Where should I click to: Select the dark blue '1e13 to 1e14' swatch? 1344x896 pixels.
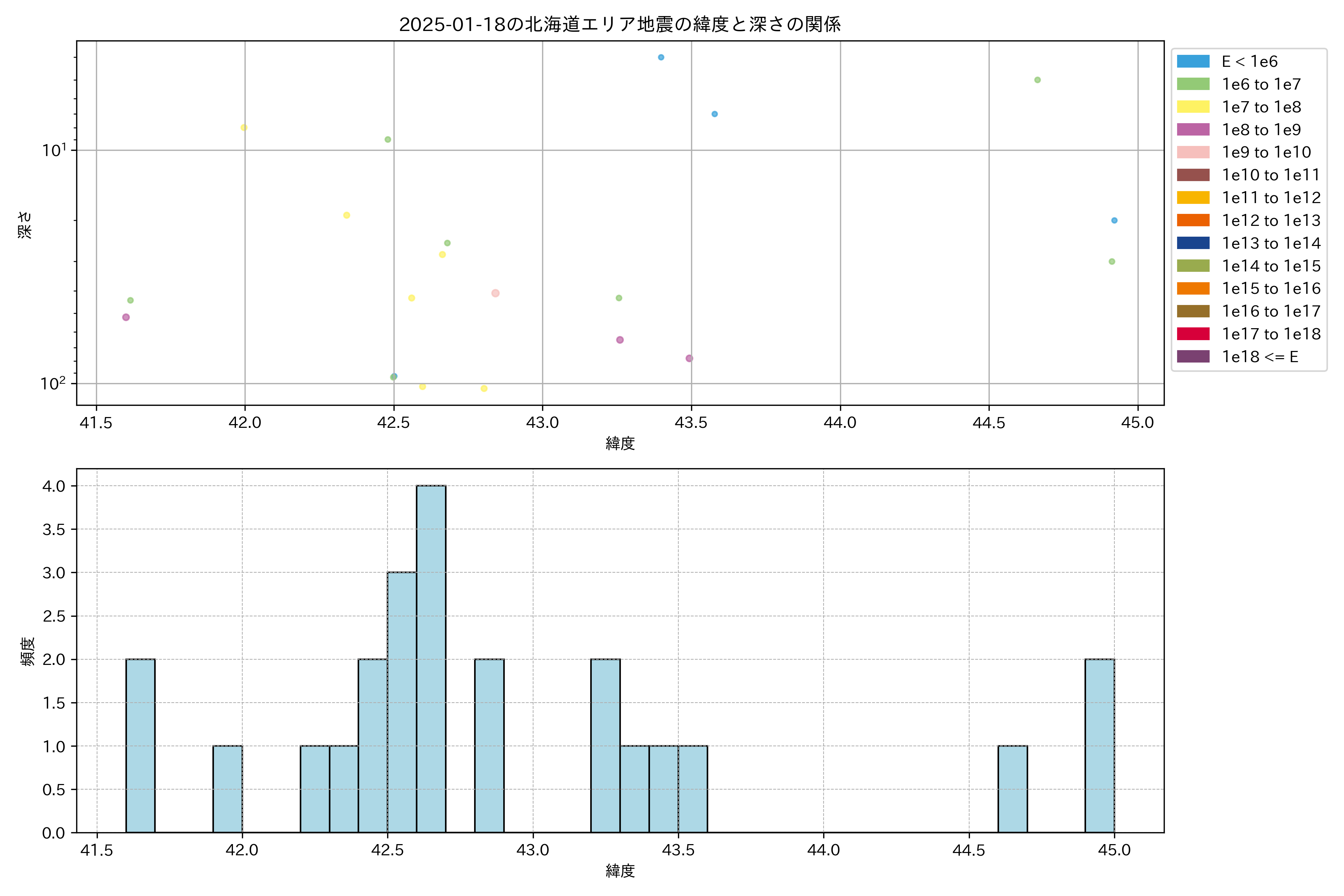coord(1193,243)
